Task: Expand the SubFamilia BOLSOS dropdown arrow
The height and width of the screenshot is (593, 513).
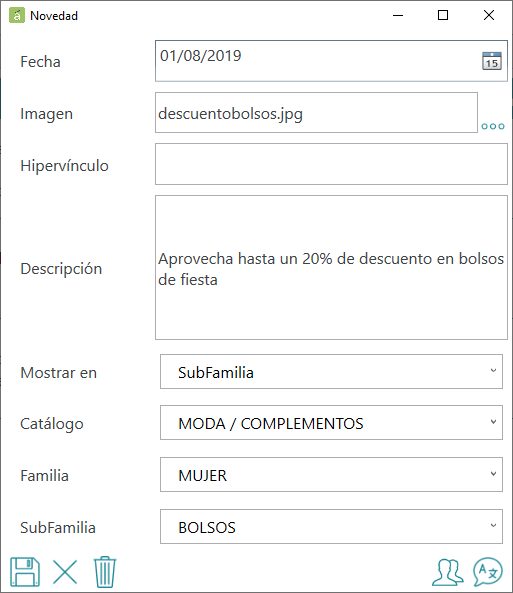Action: click(493, 525)
